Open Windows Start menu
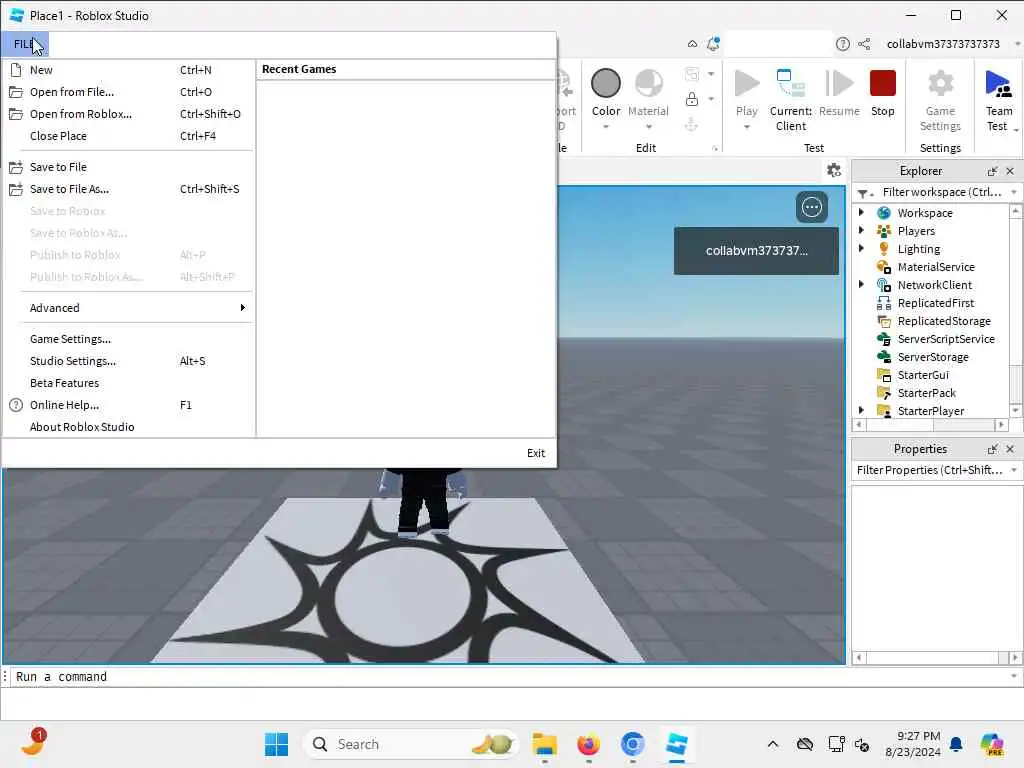This screenshot has height=768, width=1024. tap(276, 744)
